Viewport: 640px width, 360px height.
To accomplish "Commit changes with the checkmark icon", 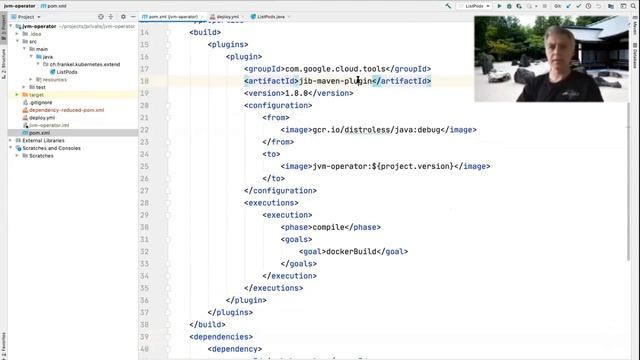I will pyautogui.click(x=578, y=6).
